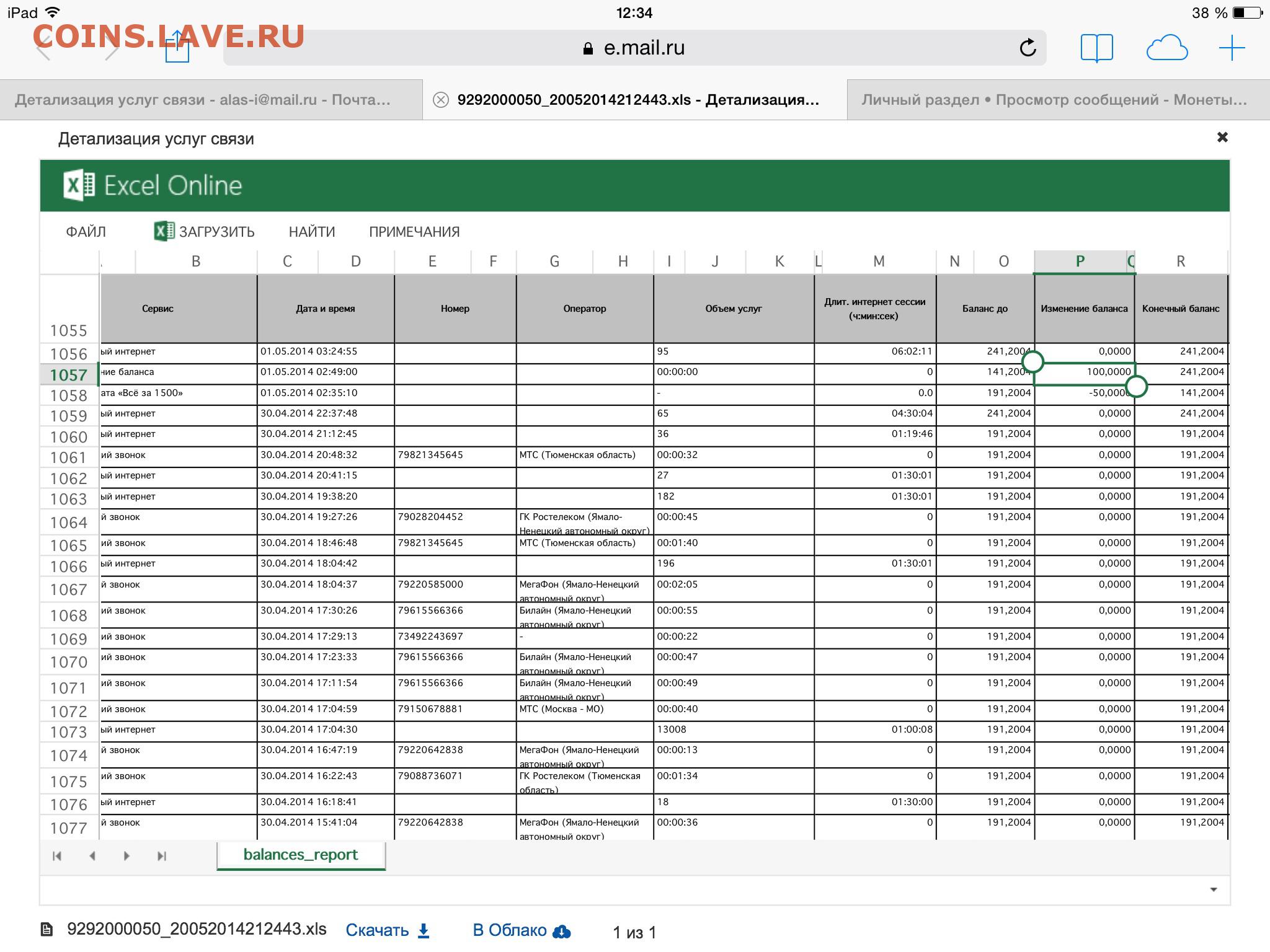The image size is (1270, 952).
Task: Click the Скачать download link
Action: [x=388, y=930]
